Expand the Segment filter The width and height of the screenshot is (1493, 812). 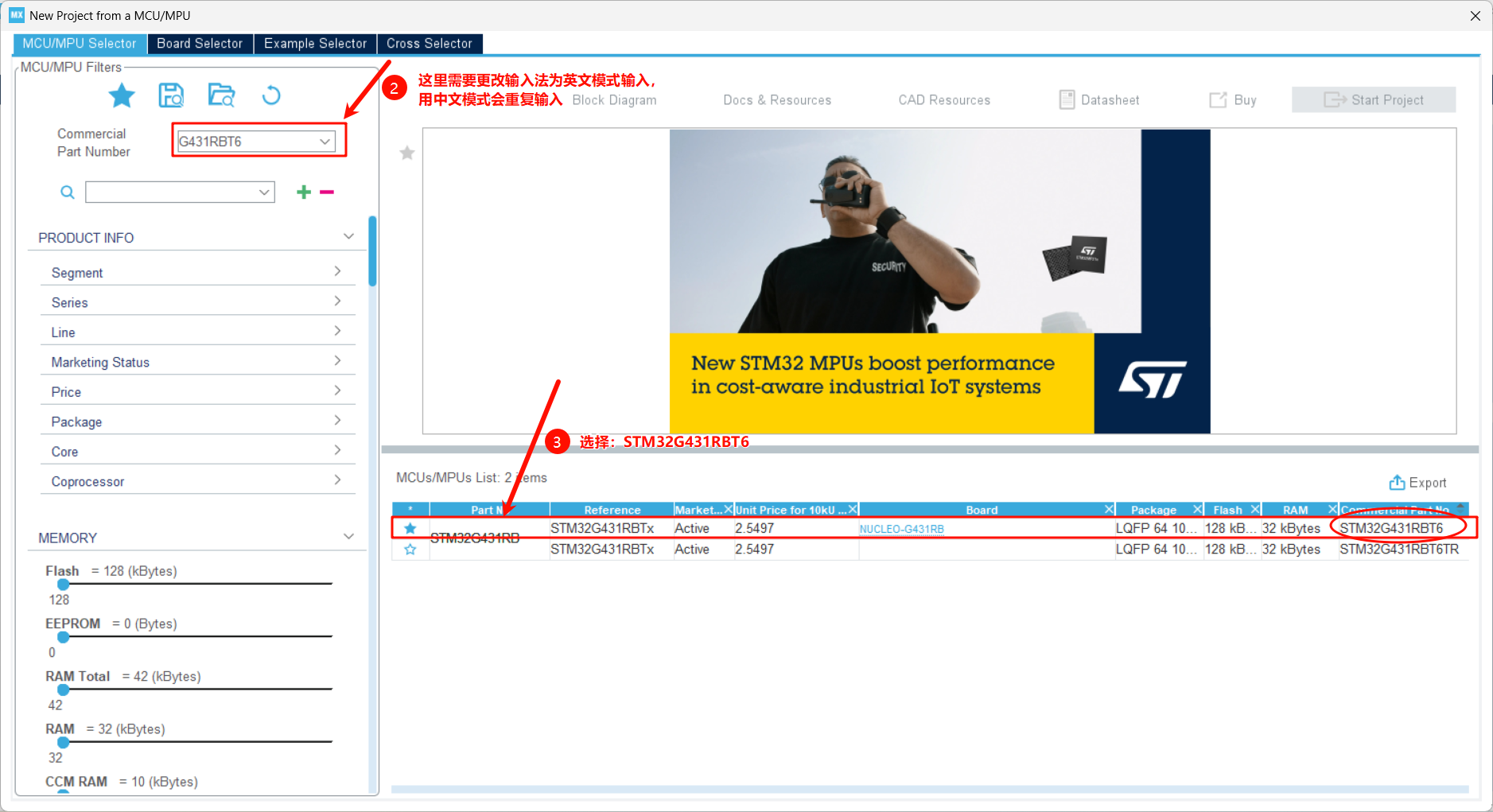tap(337, 272)
